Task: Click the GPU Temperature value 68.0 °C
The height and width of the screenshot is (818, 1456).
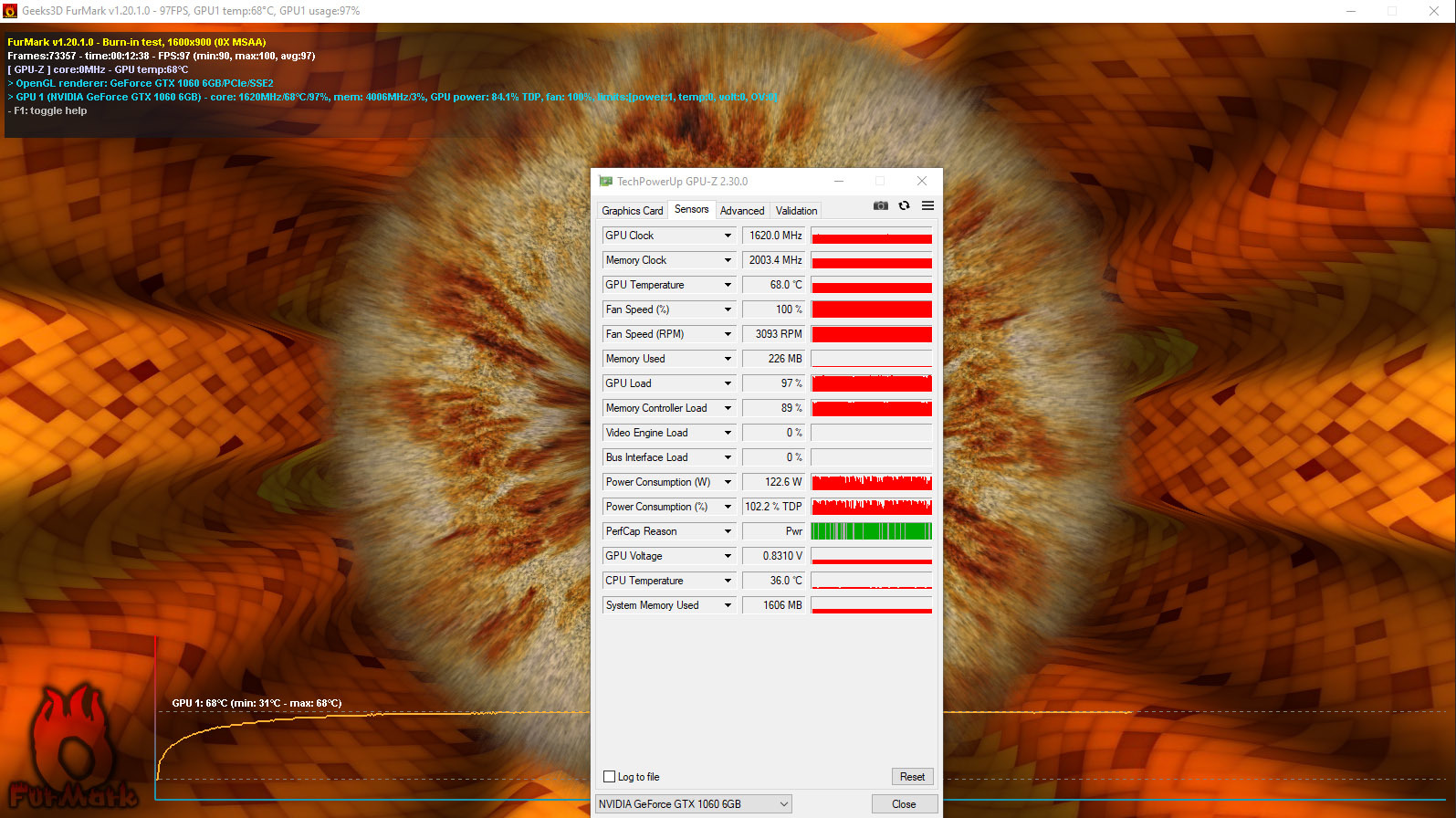Action: pos(774,285)
